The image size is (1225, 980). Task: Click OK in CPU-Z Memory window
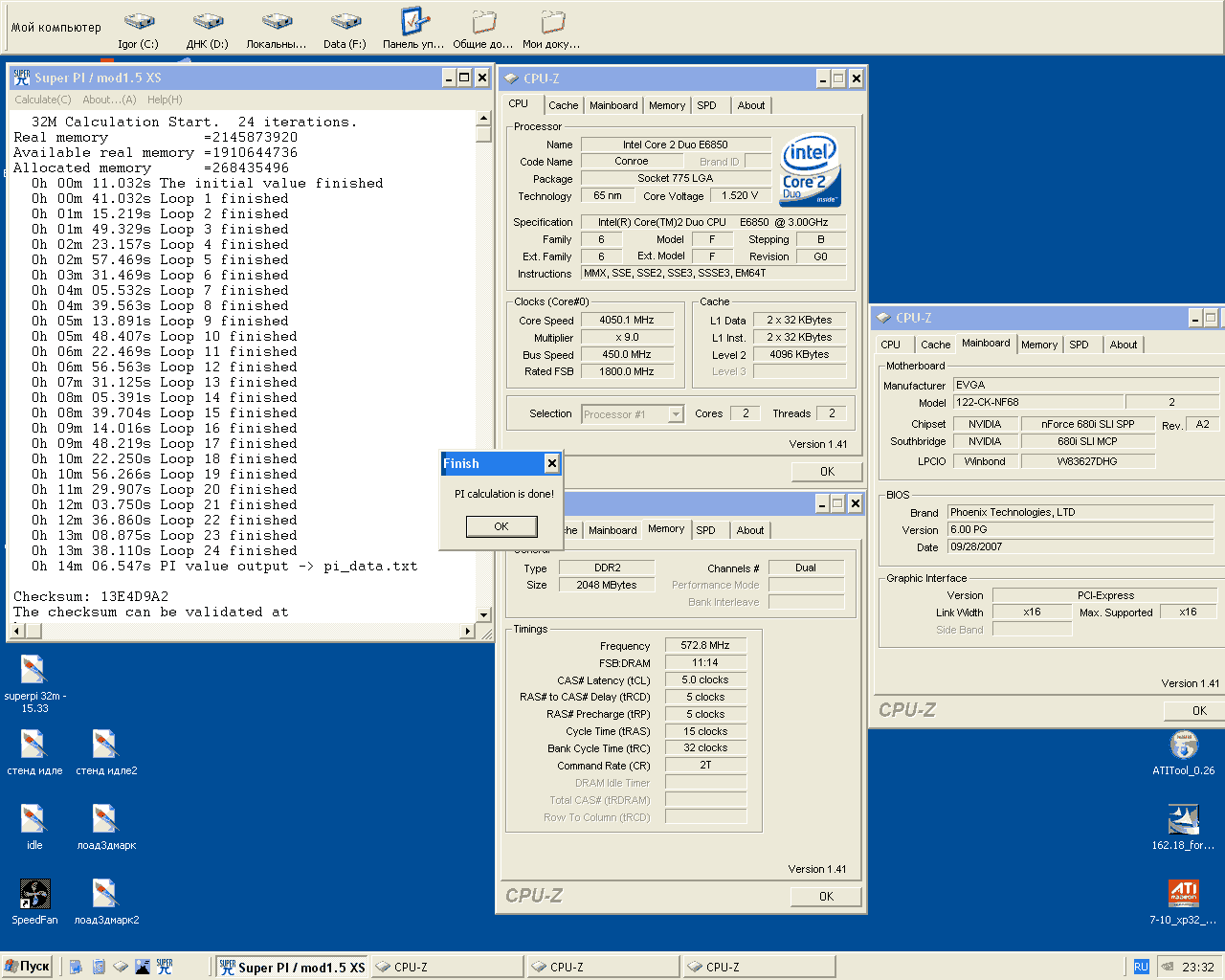click(826, 896)
